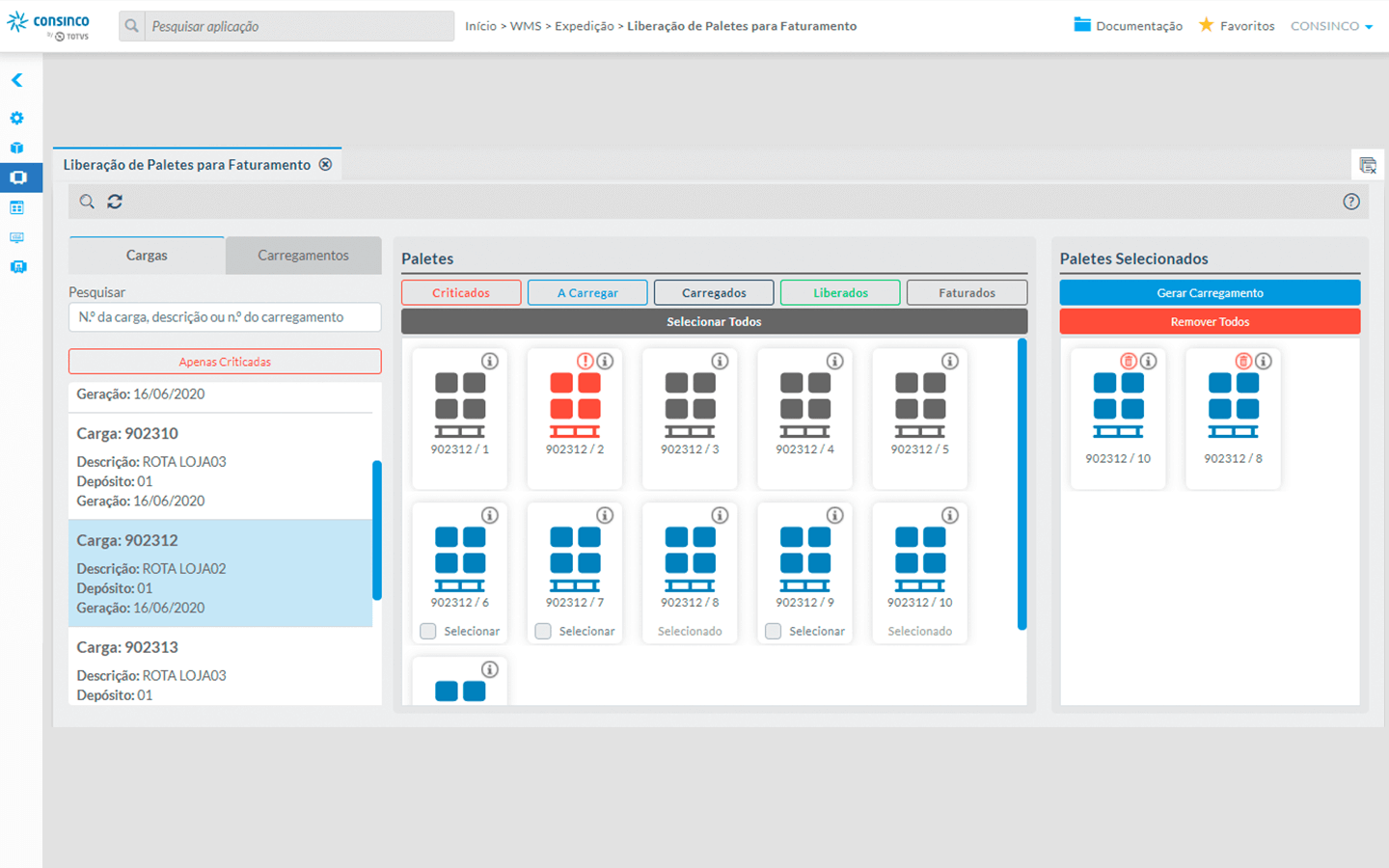Check Selecionar for pallet 902312 / 7
This screenshot has width=1389, height=868.
coord(543,631)
